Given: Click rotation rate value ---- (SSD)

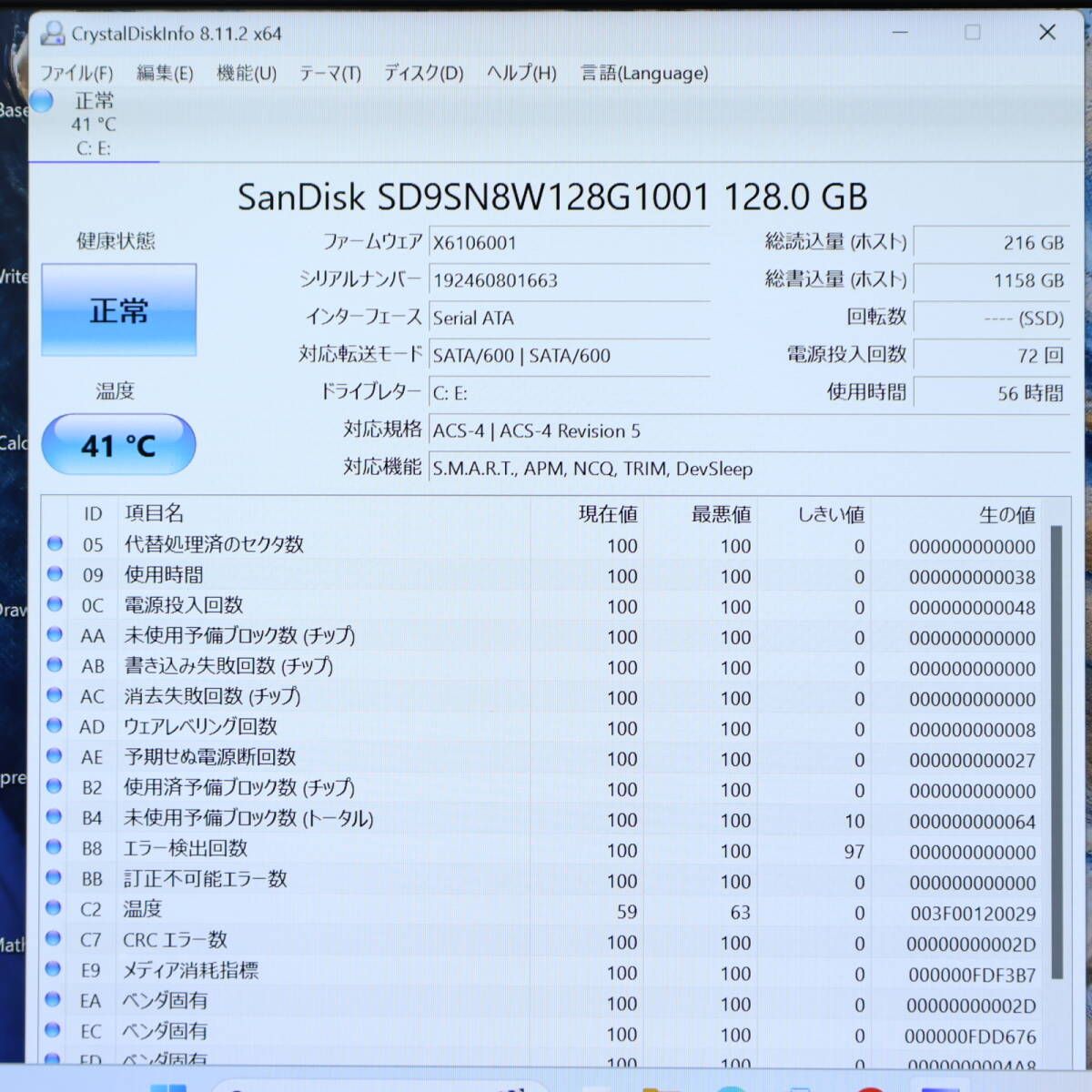Looking at the screenshot, I should click(991, 318).
